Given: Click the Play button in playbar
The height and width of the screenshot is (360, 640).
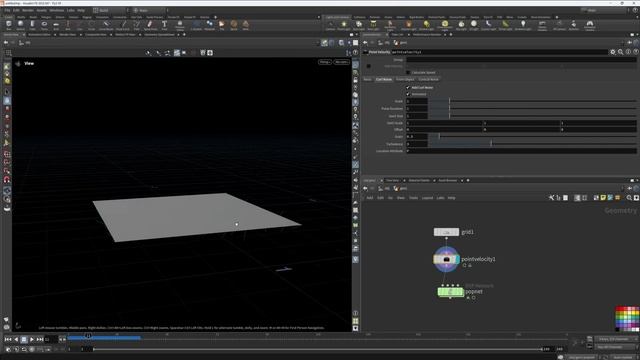Looking at the screenshot, I should pyautogui.click(x=32, y=339).
